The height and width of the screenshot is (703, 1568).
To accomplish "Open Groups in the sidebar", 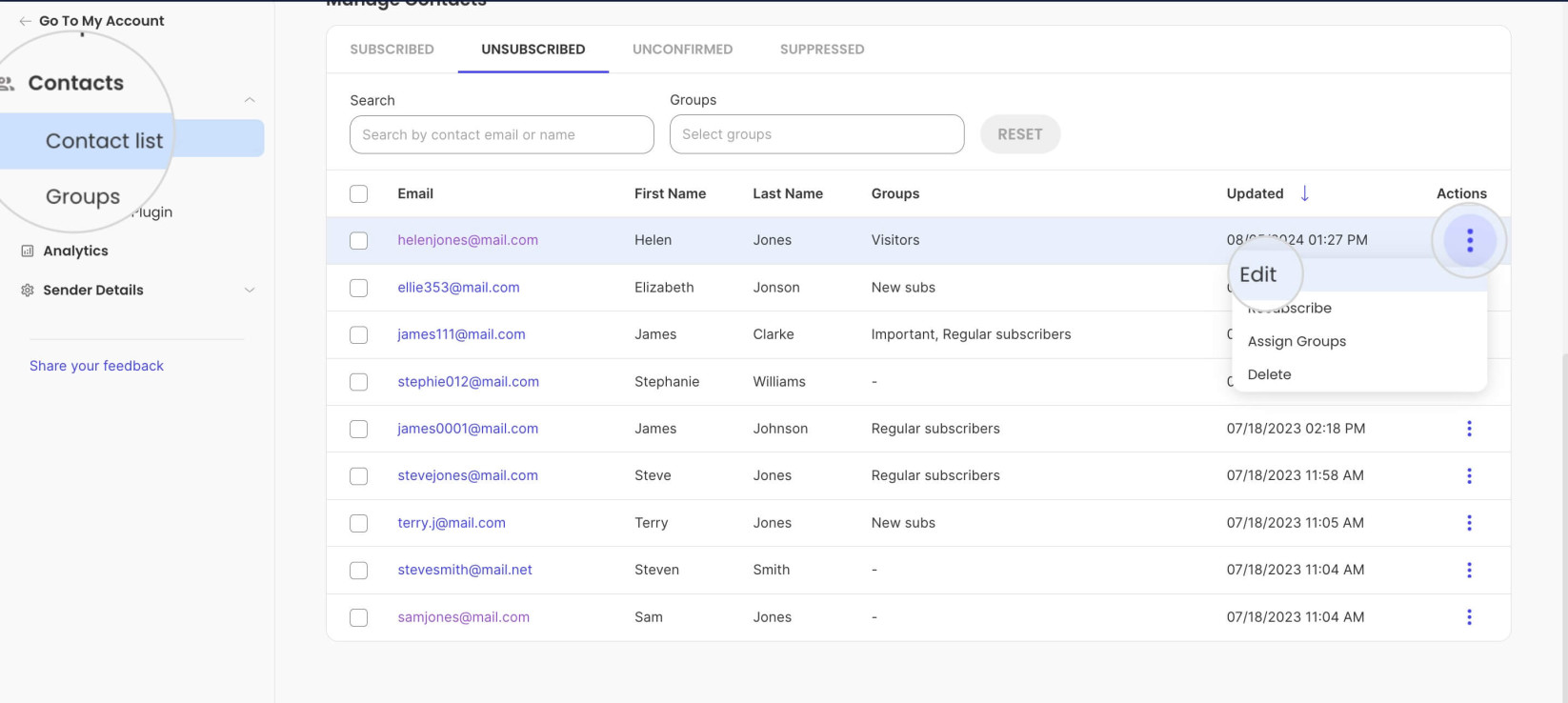I will click(x=83, y=196).
